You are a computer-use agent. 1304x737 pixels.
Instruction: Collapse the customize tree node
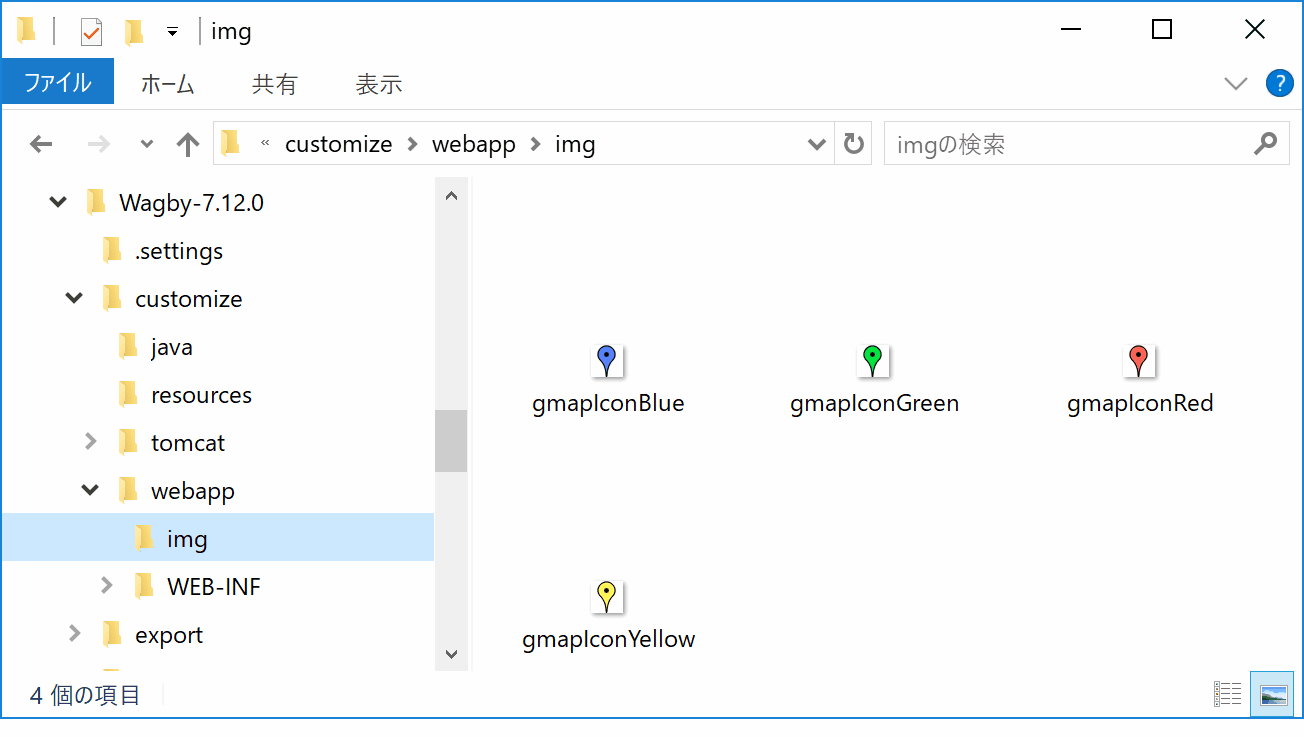(74, 298)
